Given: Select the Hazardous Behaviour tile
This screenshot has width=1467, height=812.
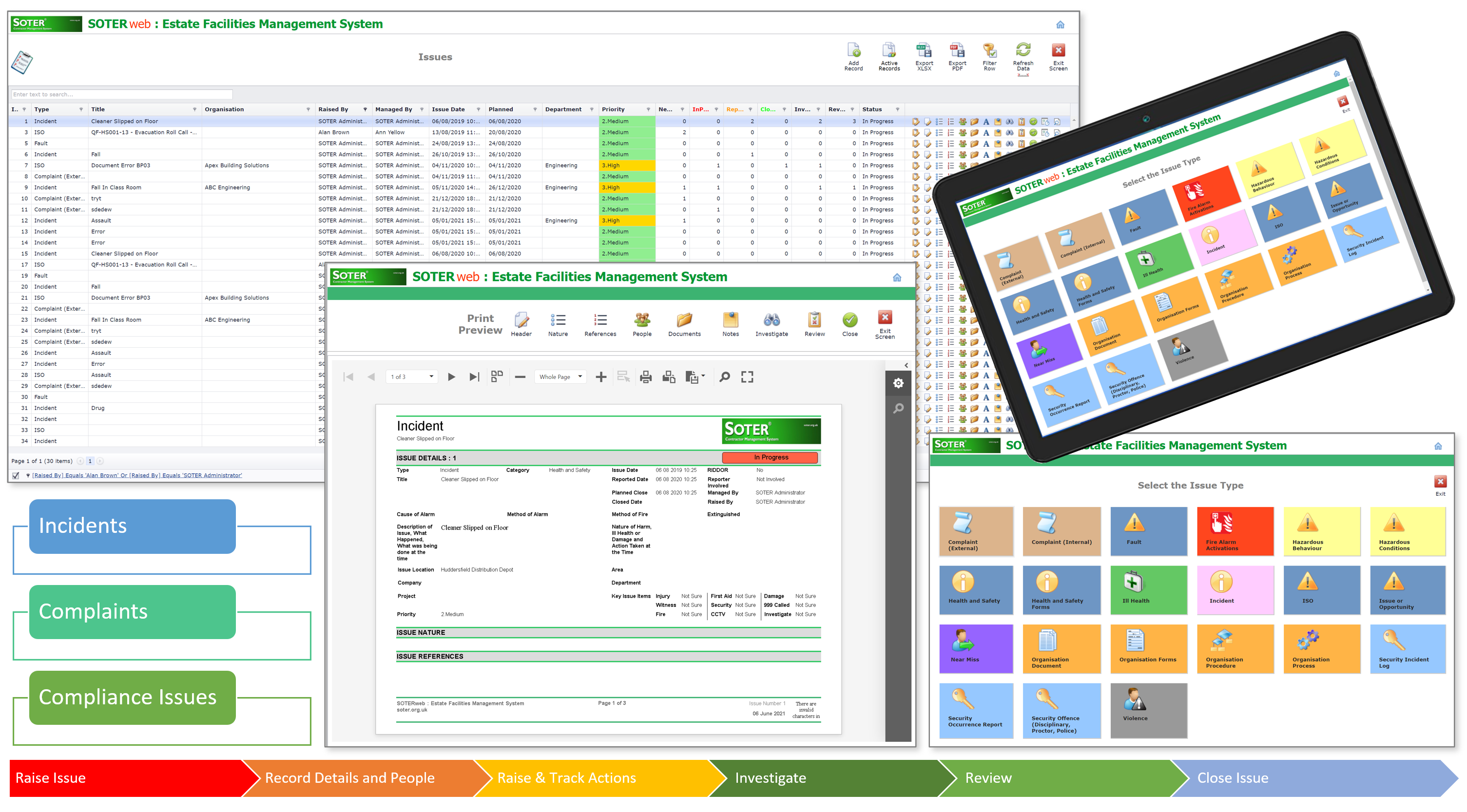Looking at the screenshot, I should tap(1322, 531).
